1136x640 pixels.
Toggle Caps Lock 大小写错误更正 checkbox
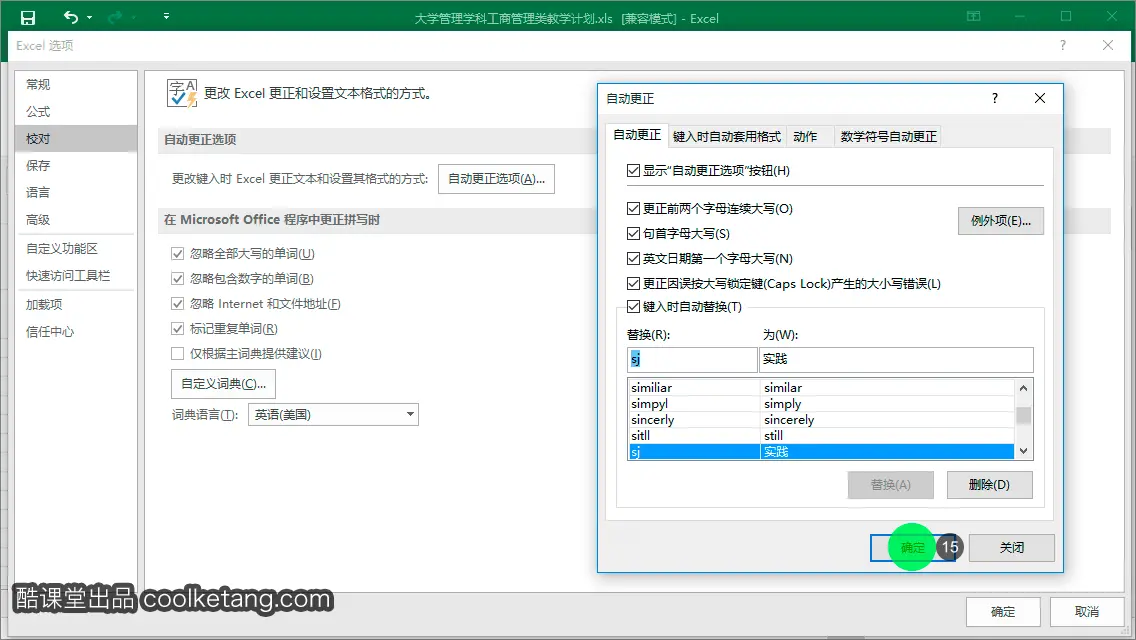[x=633, y=283]
